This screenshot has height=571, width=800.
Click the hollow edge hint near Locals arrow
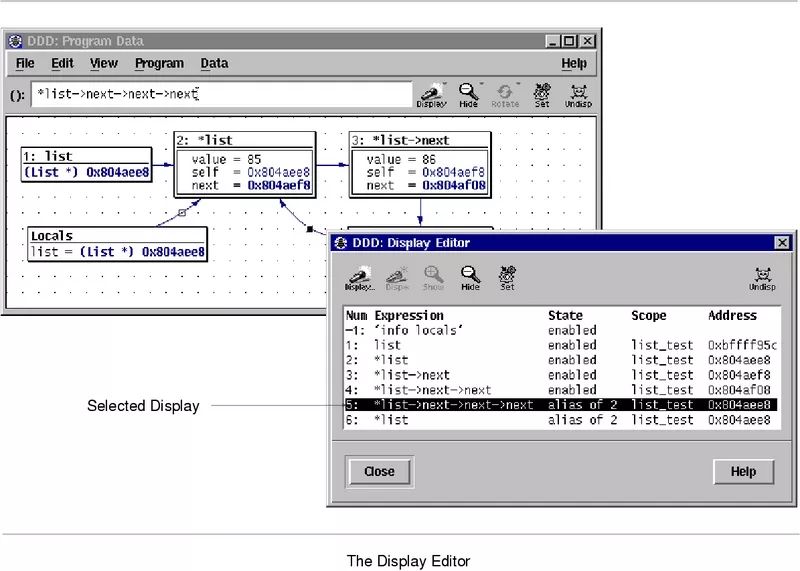(182, 212)
